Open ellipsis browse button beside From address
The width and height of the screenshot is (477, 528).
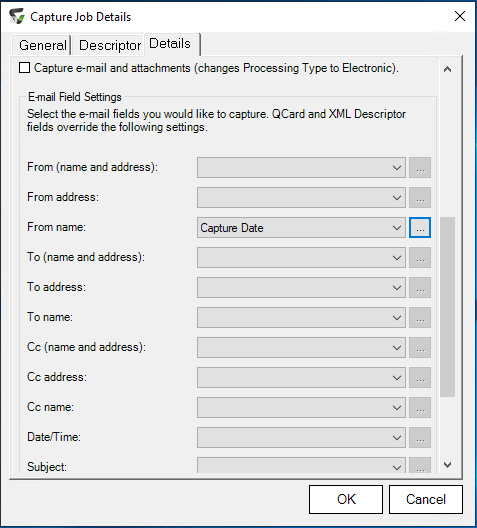click(x=420, y=198)
